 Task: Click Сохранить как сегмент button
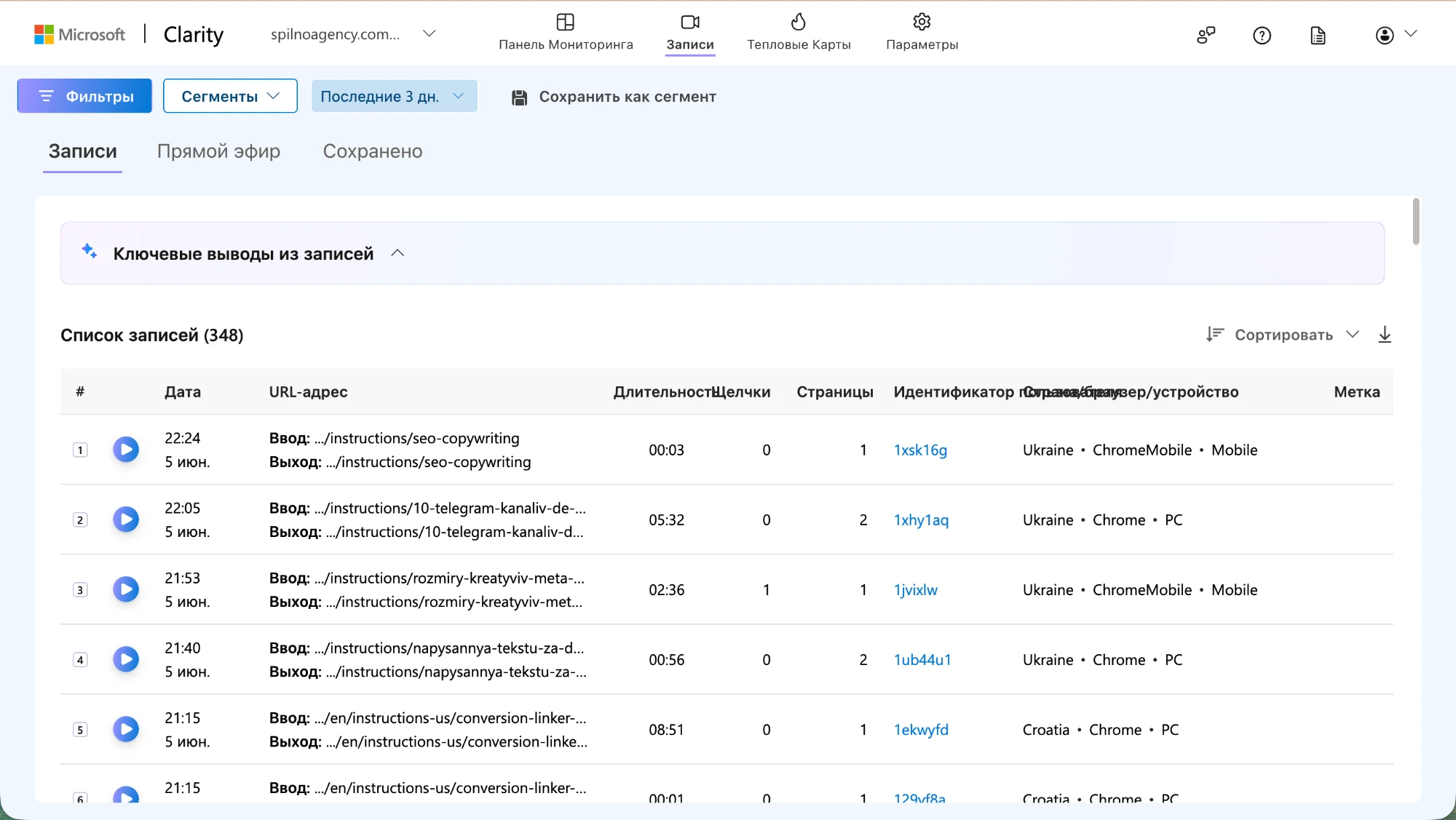point(614,97)
